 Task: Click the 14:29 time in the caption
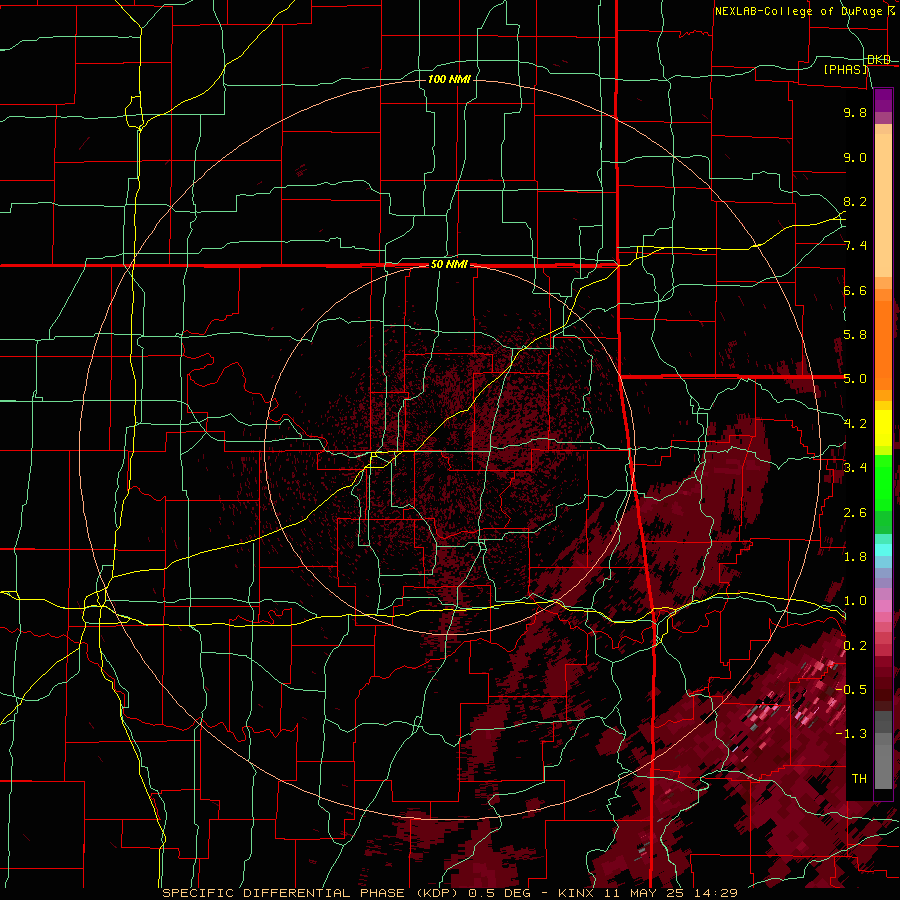[x=717, y=893]
